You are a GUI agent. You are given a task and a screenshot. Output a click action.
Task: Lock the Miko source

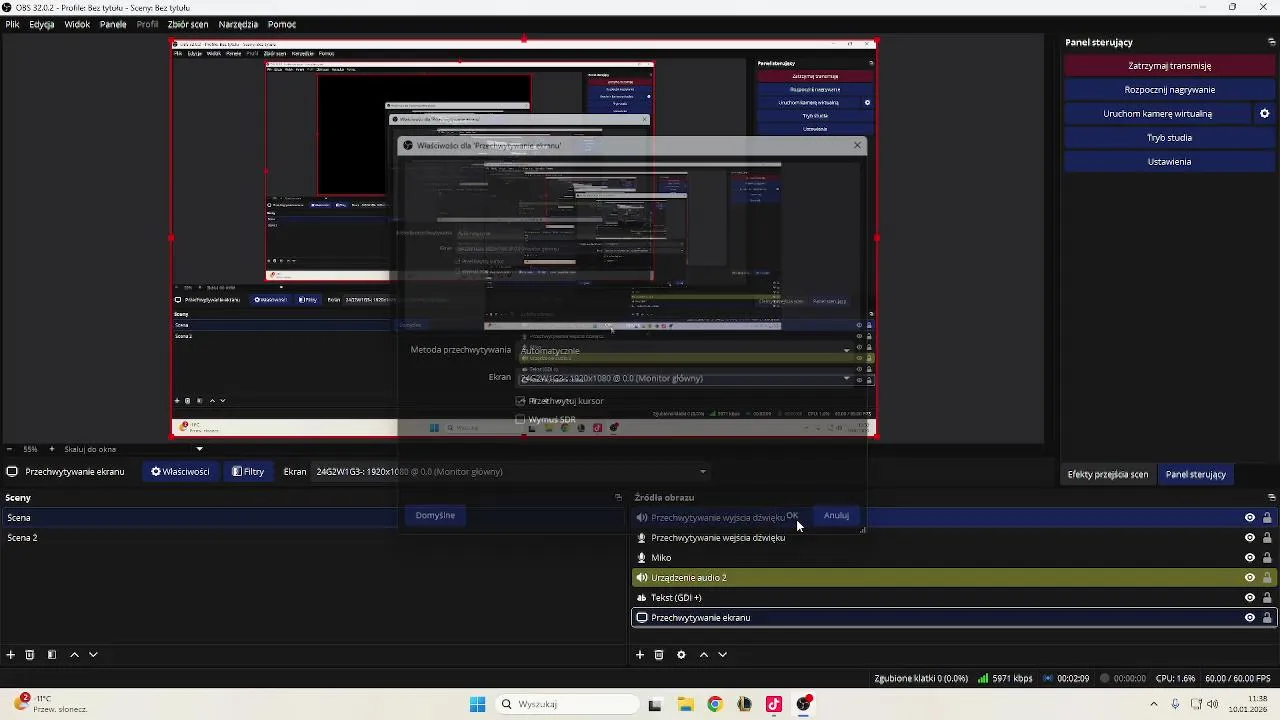coord(1267,558)
